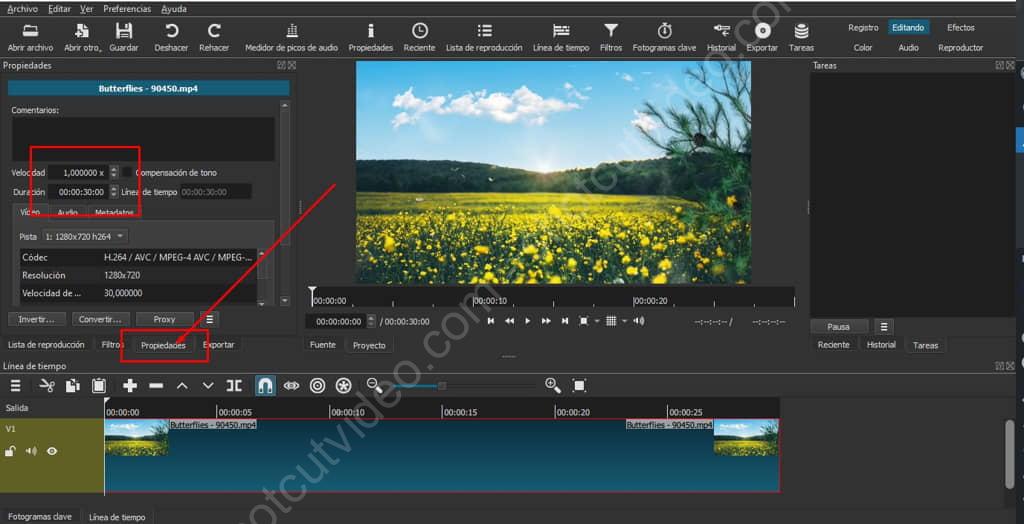Play video in the player
Image resolution: width=1024 pixels, height=524 pixels.
528,321
